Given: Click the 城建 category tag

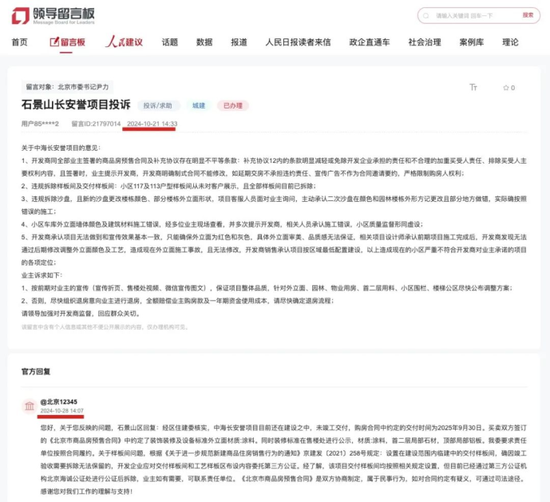Looking at the screenshot, I should pos(199,106).
